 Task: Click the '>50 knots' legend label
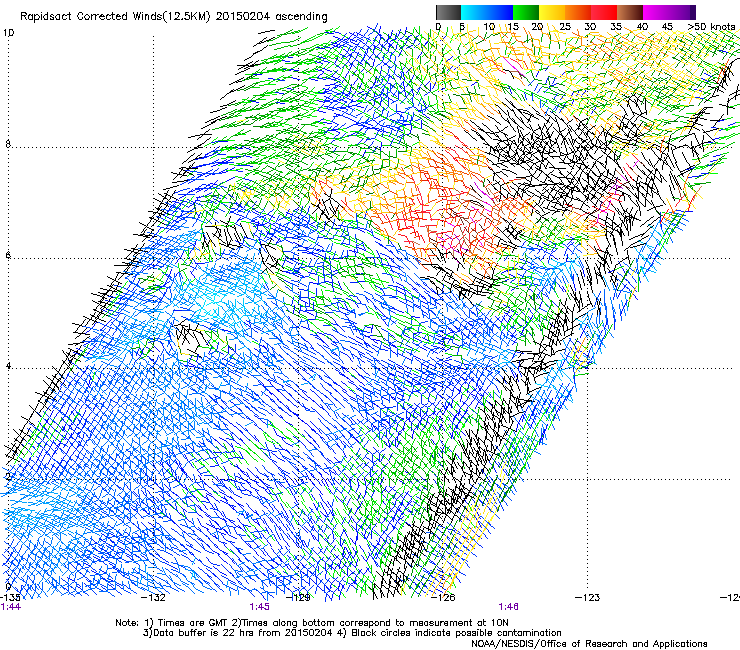[711, 27]
